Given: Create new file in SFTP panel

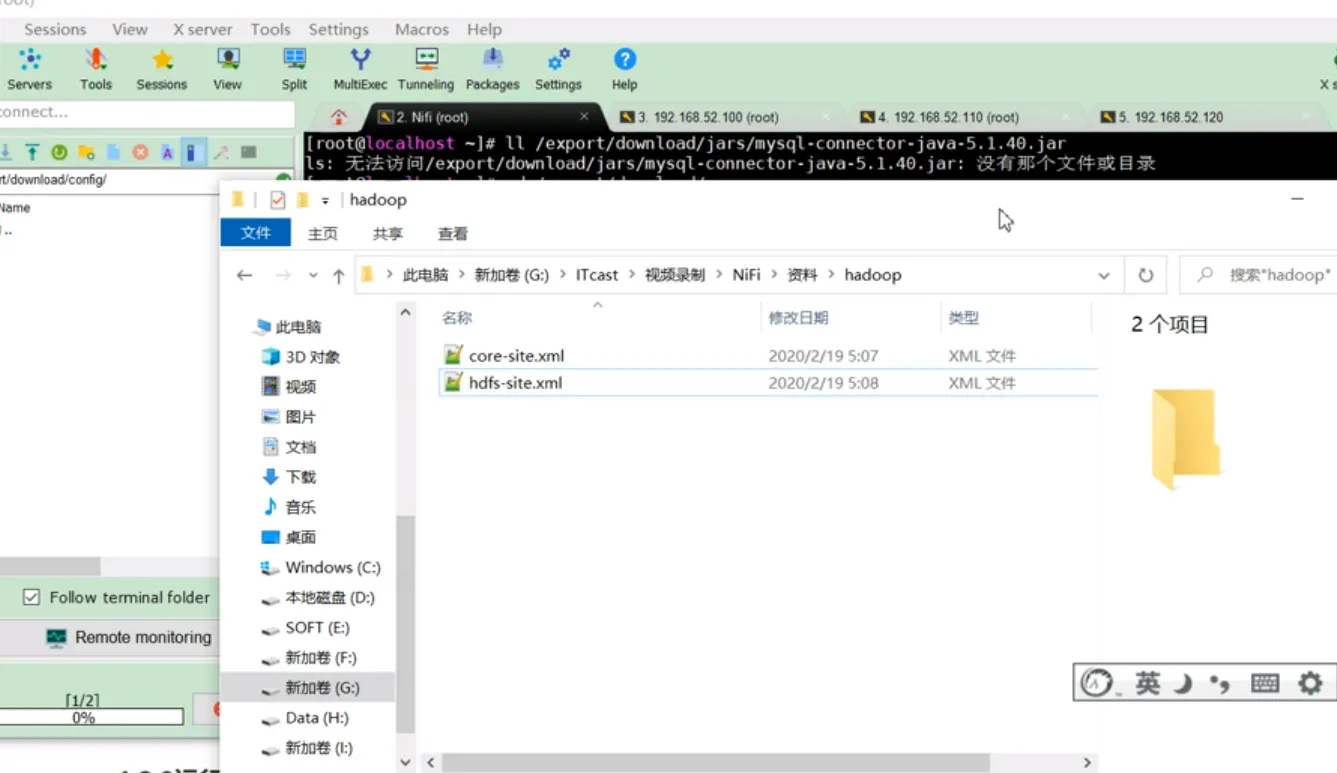Looking at the screenshot, I should (x=113, y=152).
